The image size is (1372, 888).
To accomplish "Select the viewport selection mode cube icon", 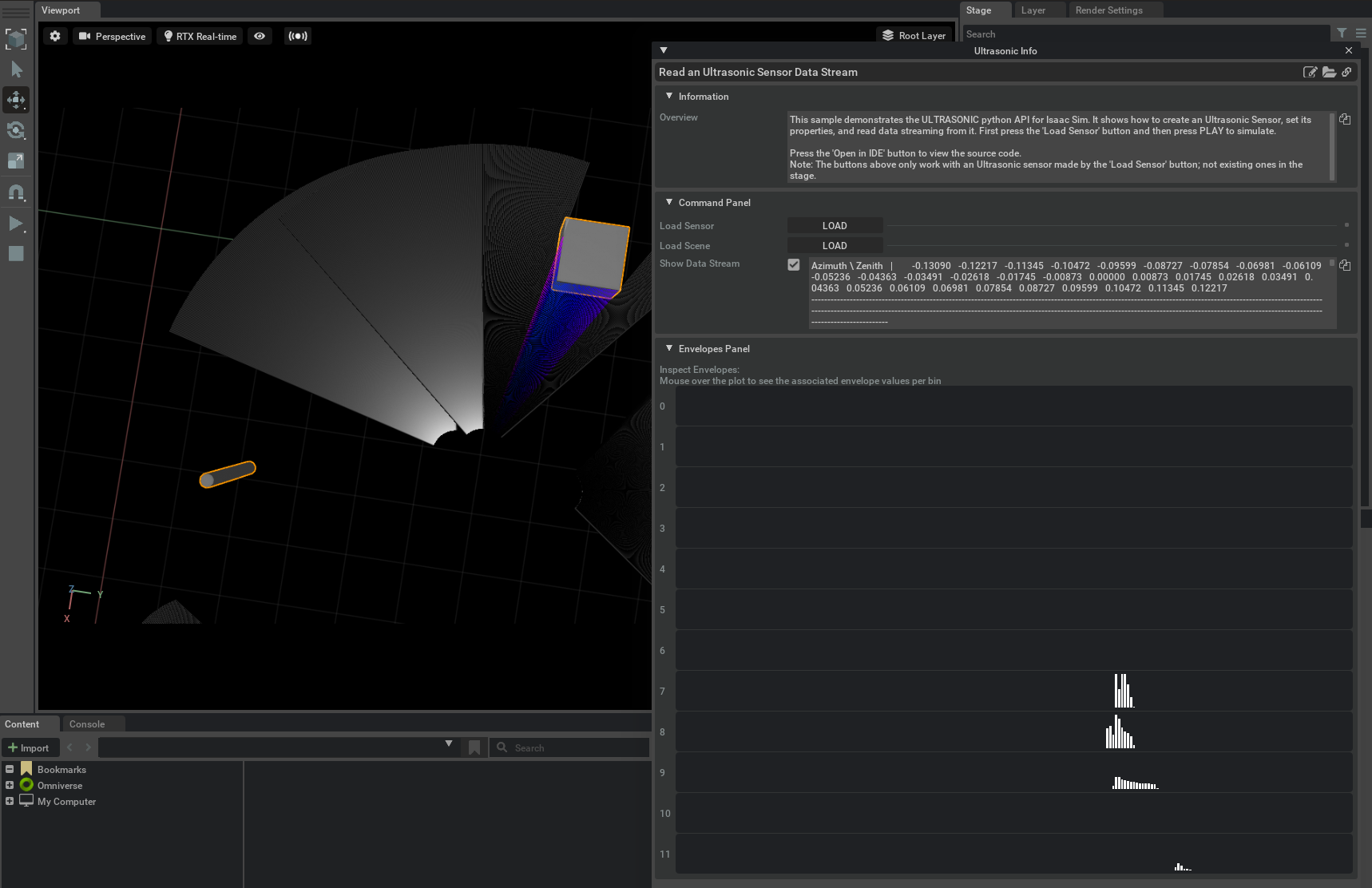I will (x=16, y=38).
